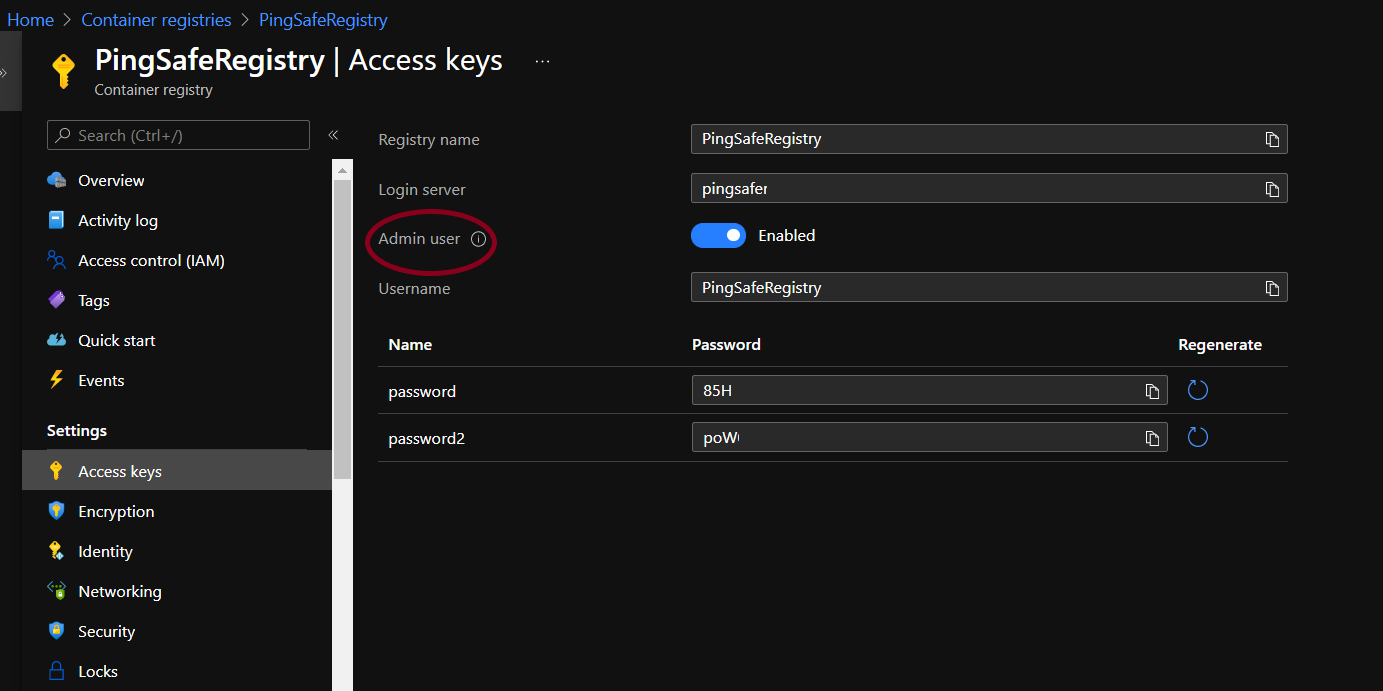Viewport: 1383px width, 691px height.
Task: Copy the first password value
Action: point(1152,391)
